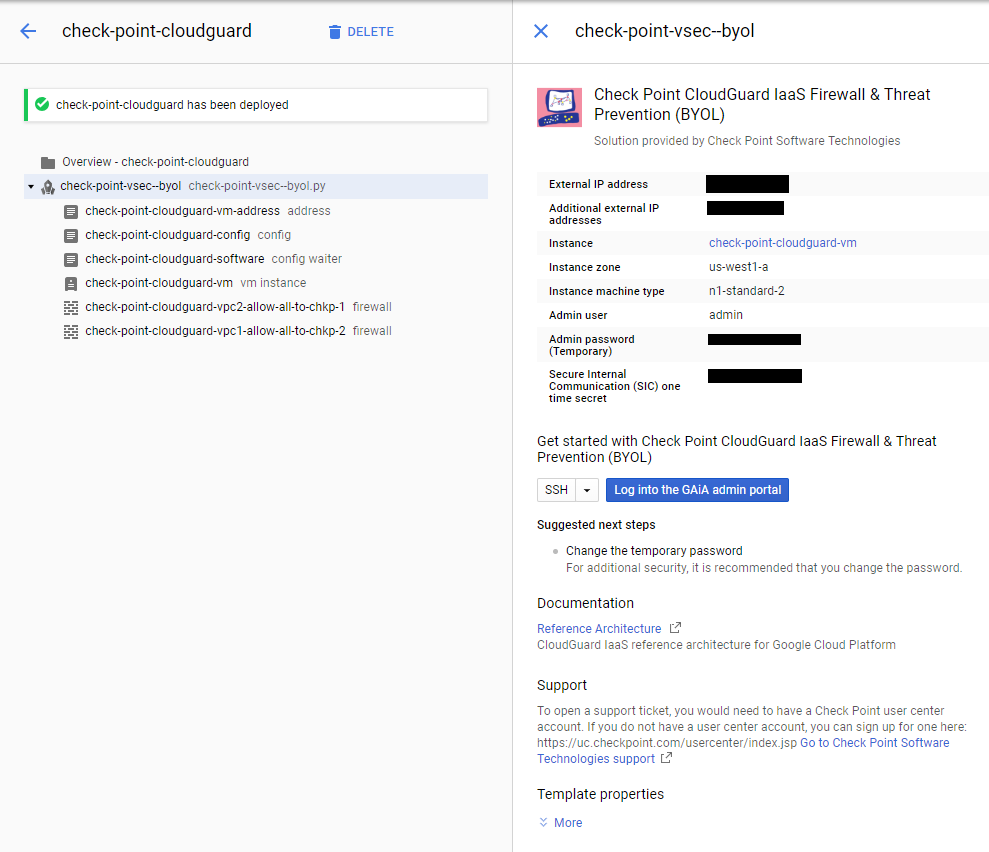989x852 pixels.
Task: Expand More under Template properties
Action: click(x=568, y=822)
